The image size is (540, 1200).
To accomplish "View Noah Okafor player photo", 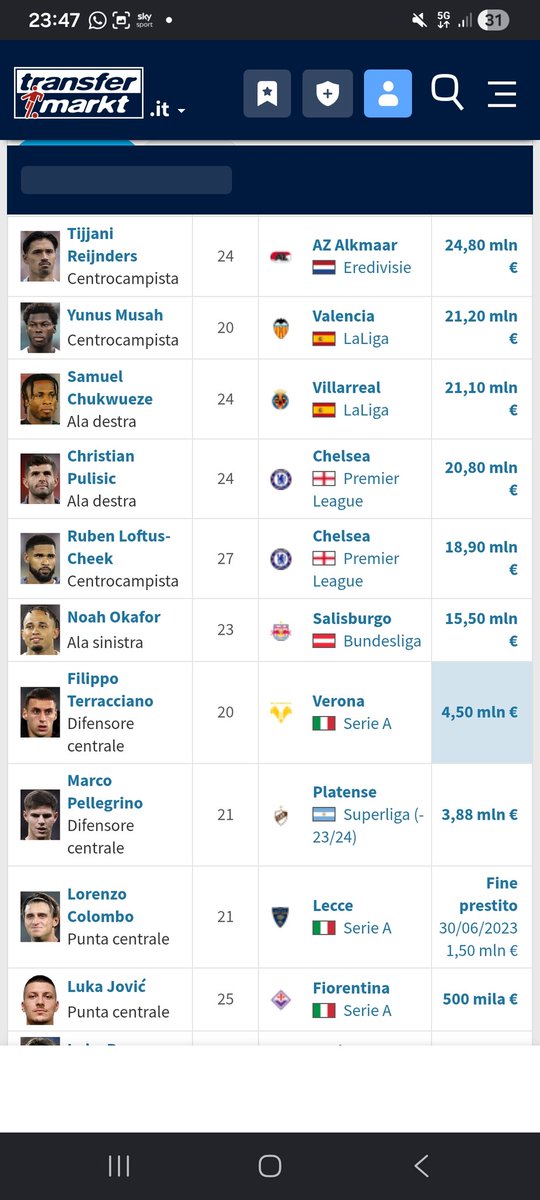I will pyautogui.click(x=40, y=630).
